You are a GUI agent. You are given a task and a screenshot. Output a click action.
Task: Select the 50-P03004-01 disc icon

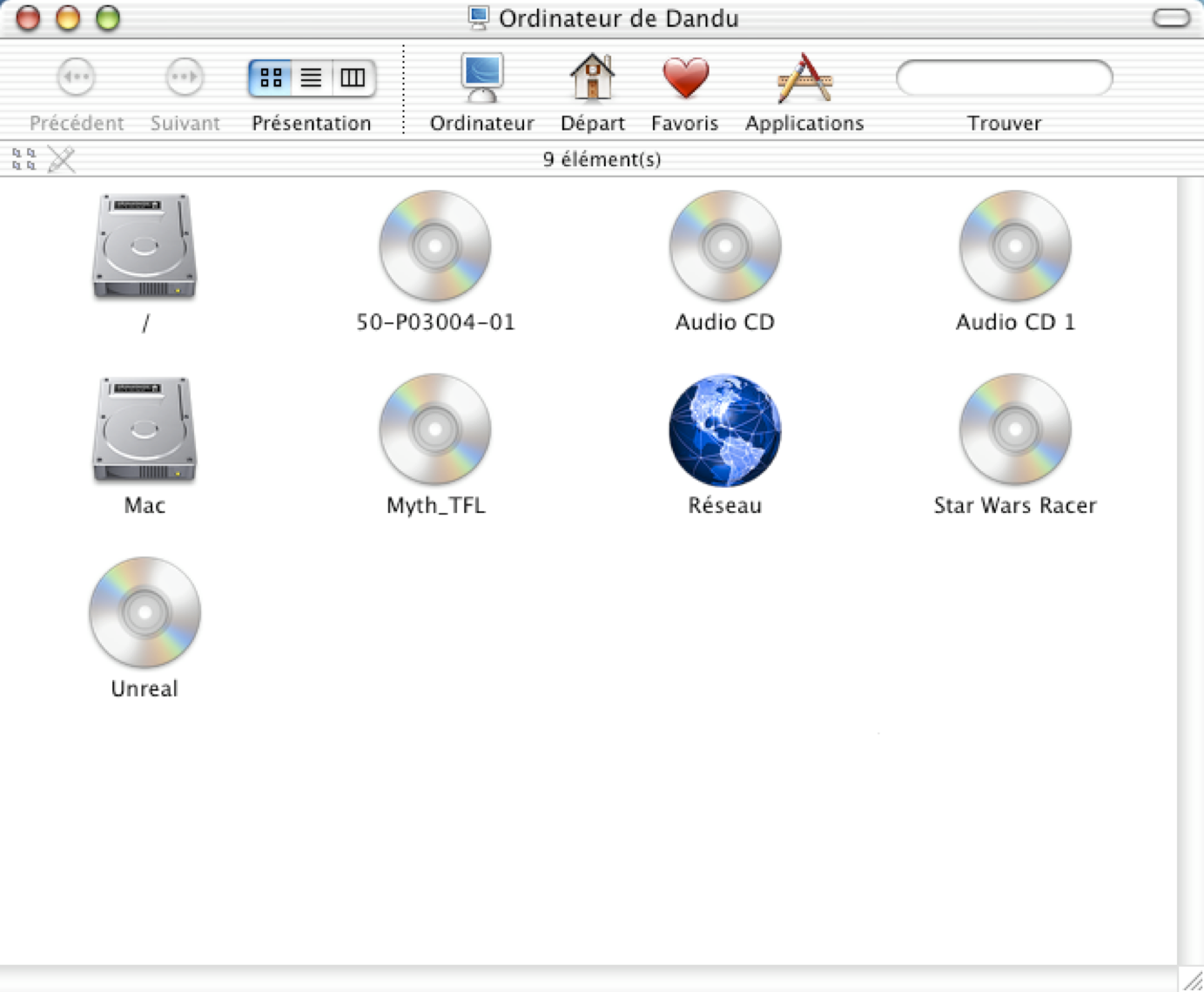435,246
